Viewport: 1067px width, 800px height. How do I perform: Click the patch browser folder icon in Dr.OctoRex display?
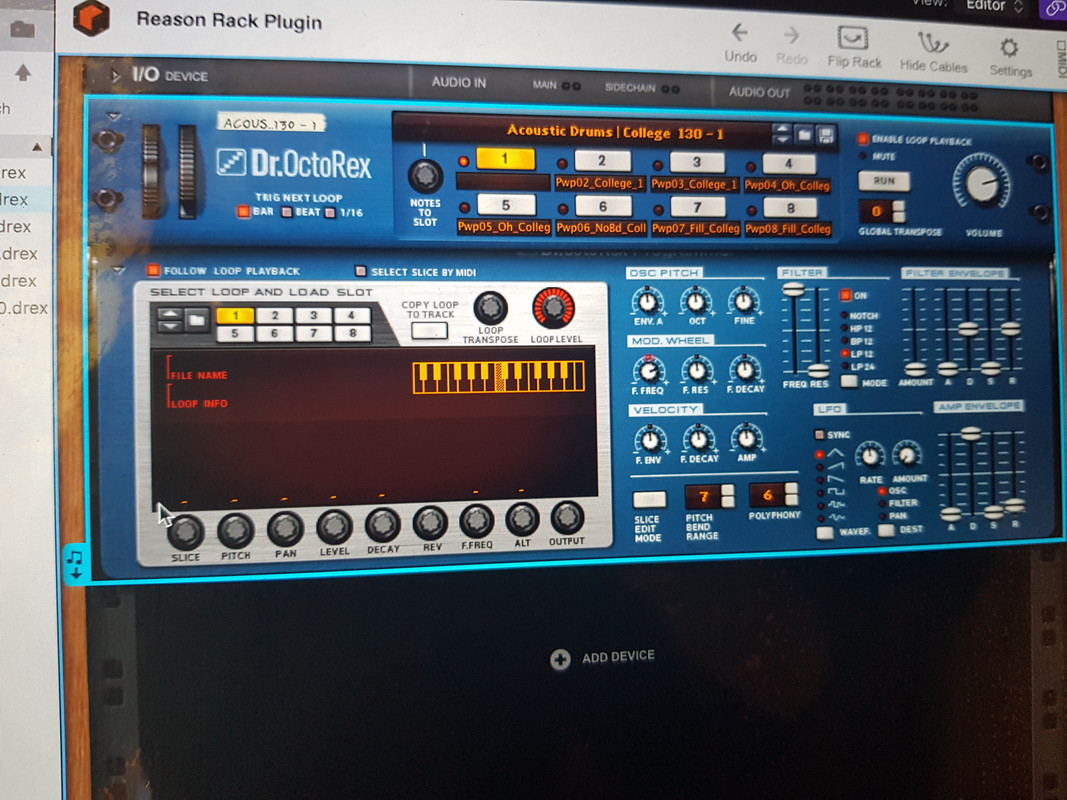click(804, 134)
